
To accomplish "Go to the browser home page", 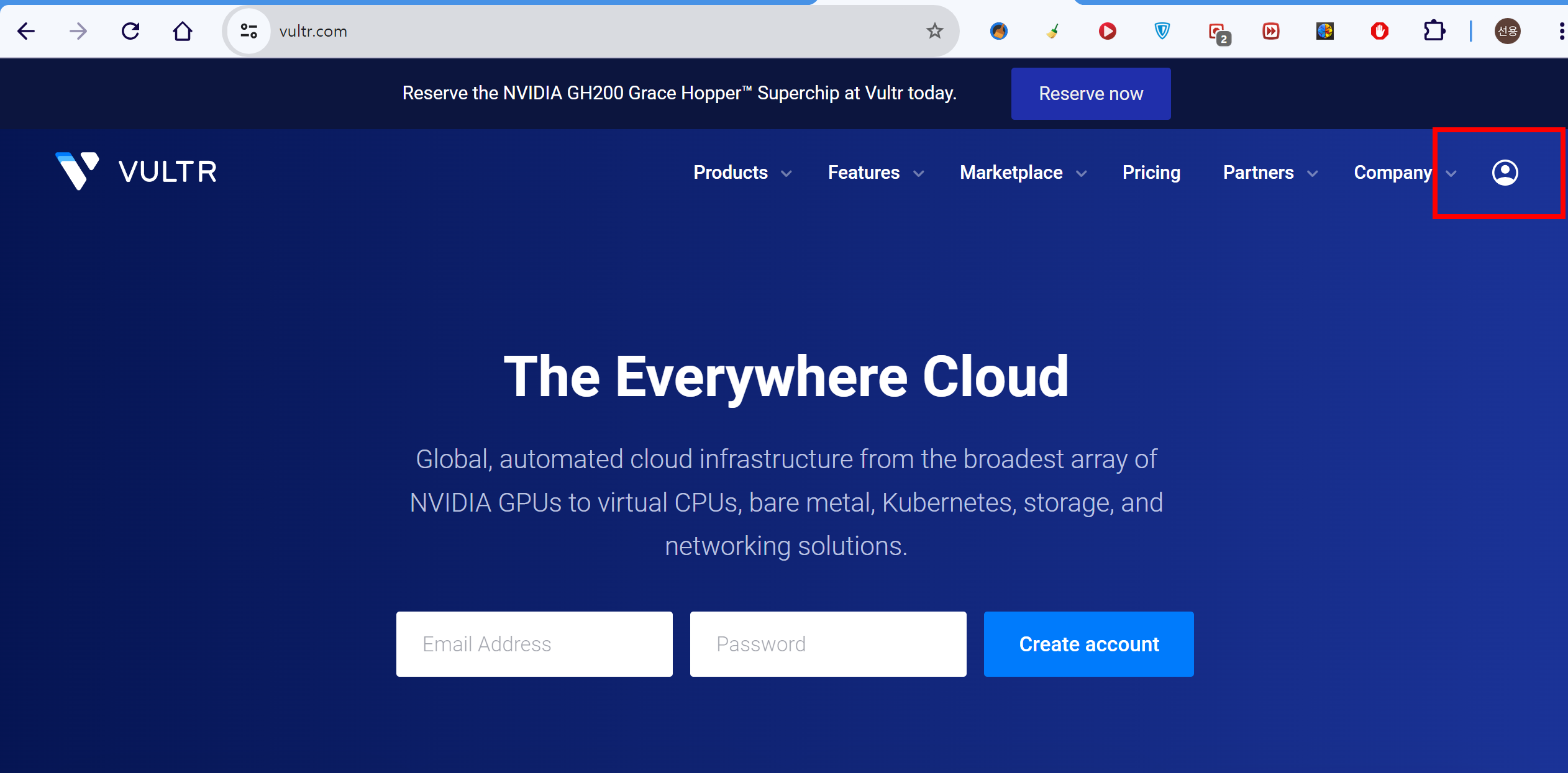I will tap(183, 31).
